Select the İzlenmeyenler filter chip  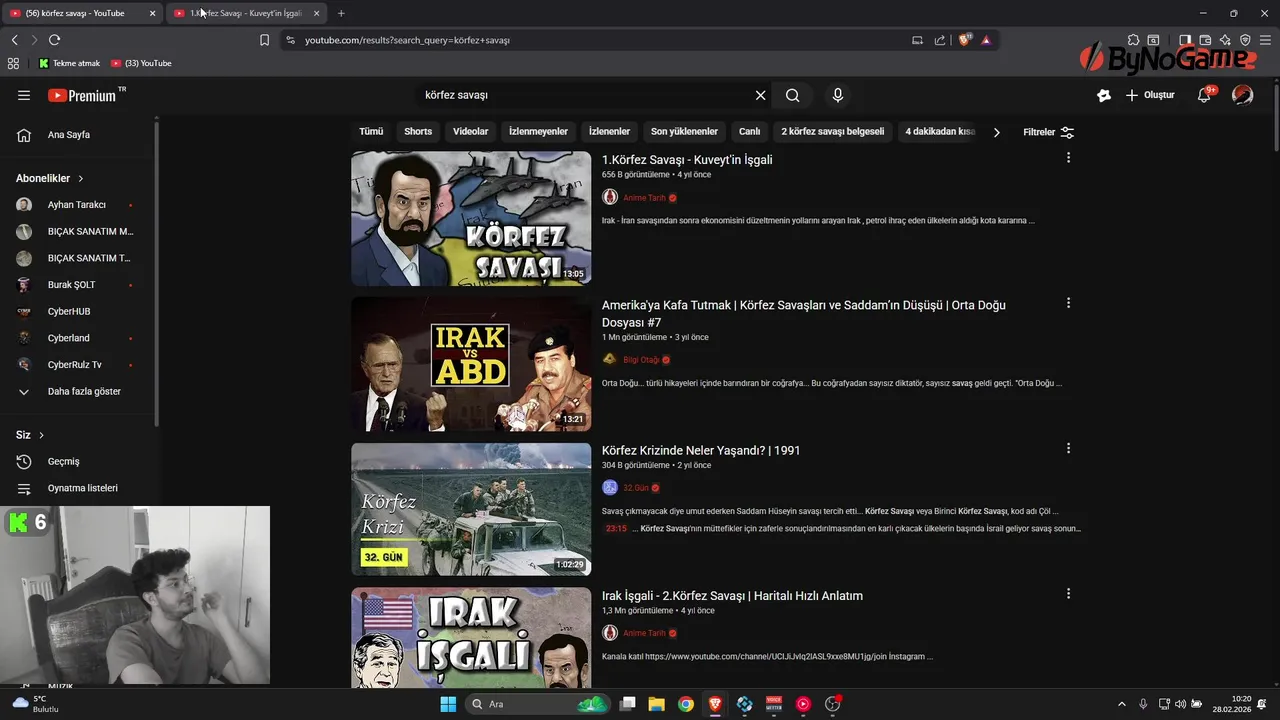538,132
